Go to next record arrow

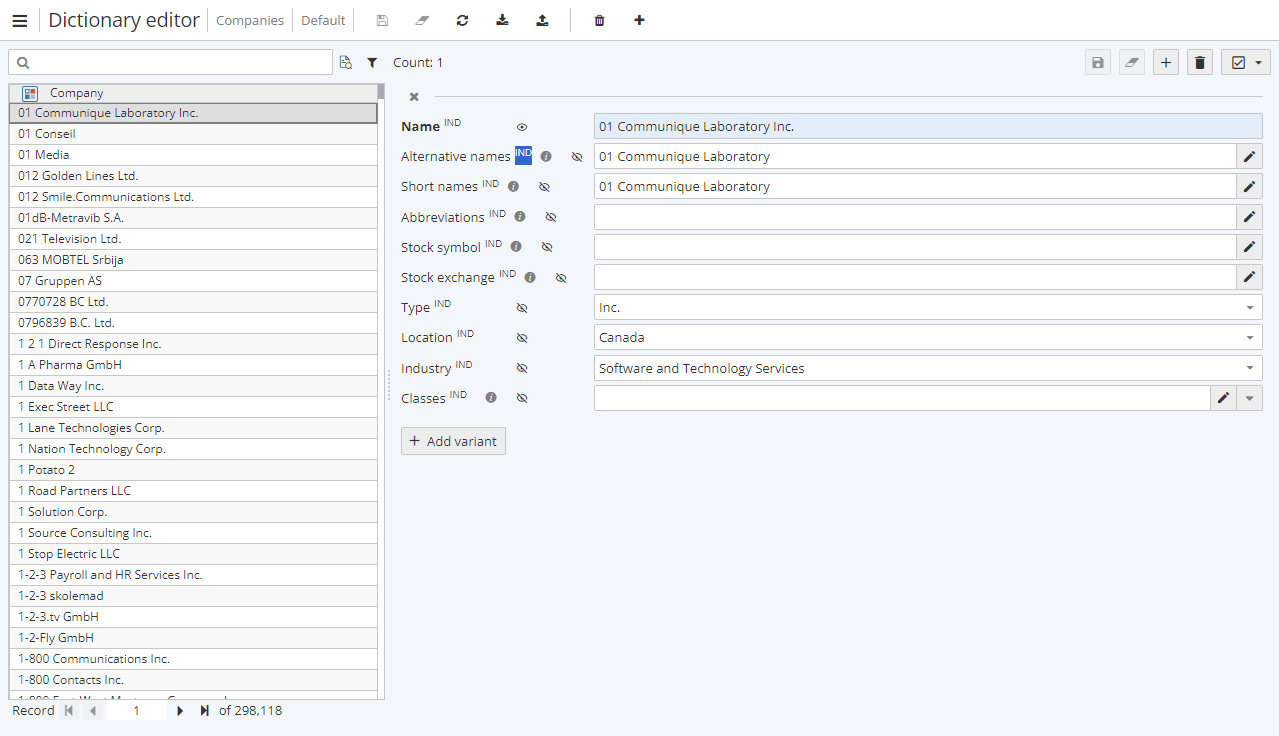coord(180,711)
